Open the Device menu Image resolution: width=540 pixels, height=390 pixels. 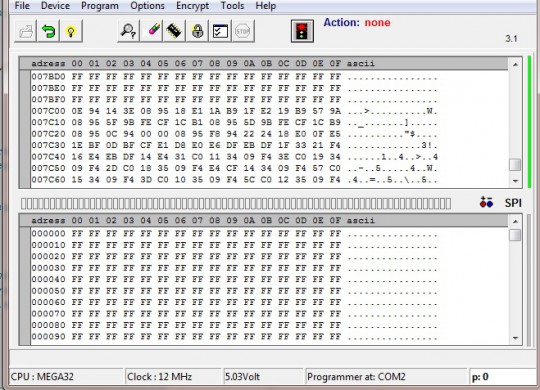click(x=55, y=6)
